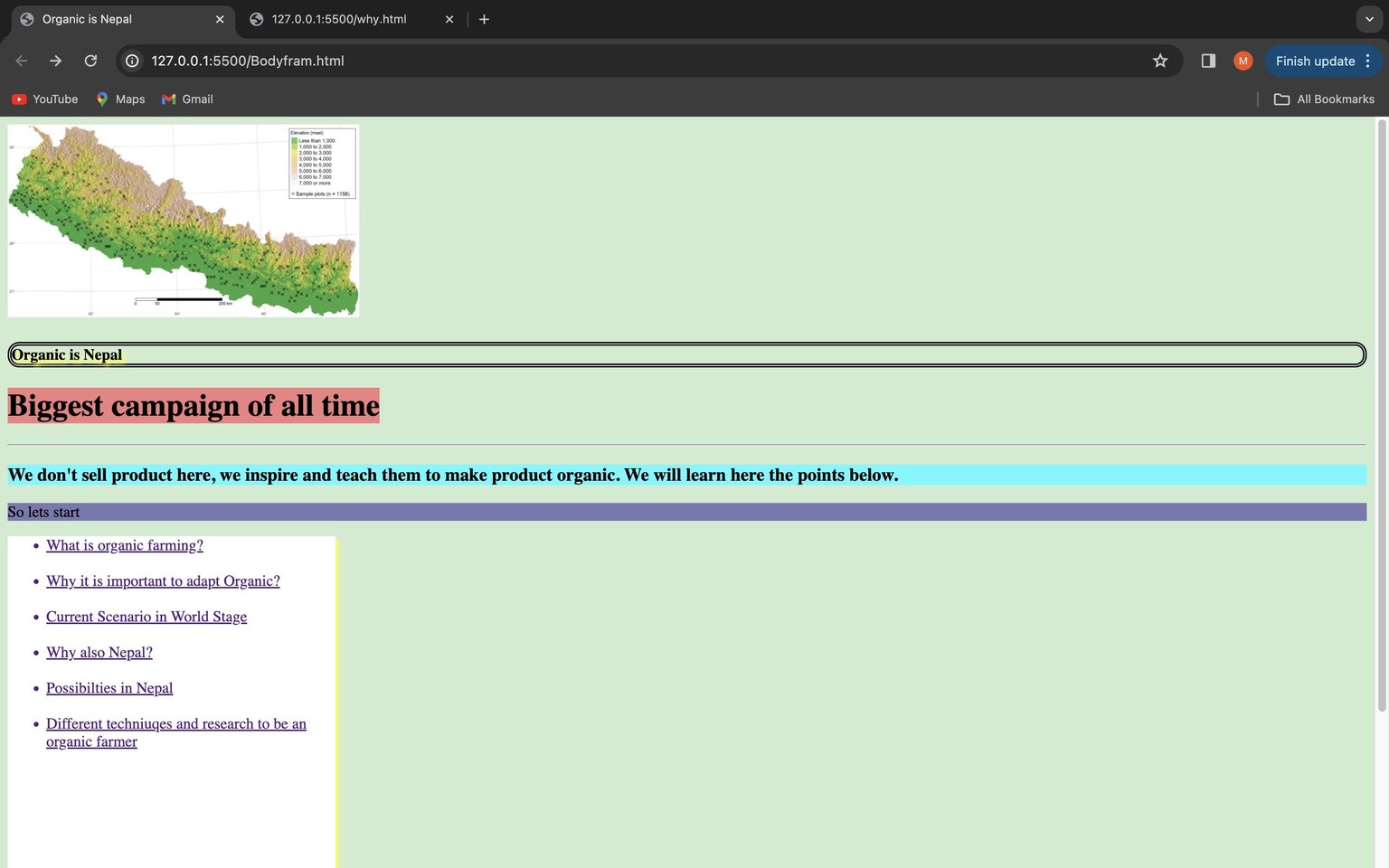Click the browser forward arrow
1389x868 pixels.
point(56,61)
